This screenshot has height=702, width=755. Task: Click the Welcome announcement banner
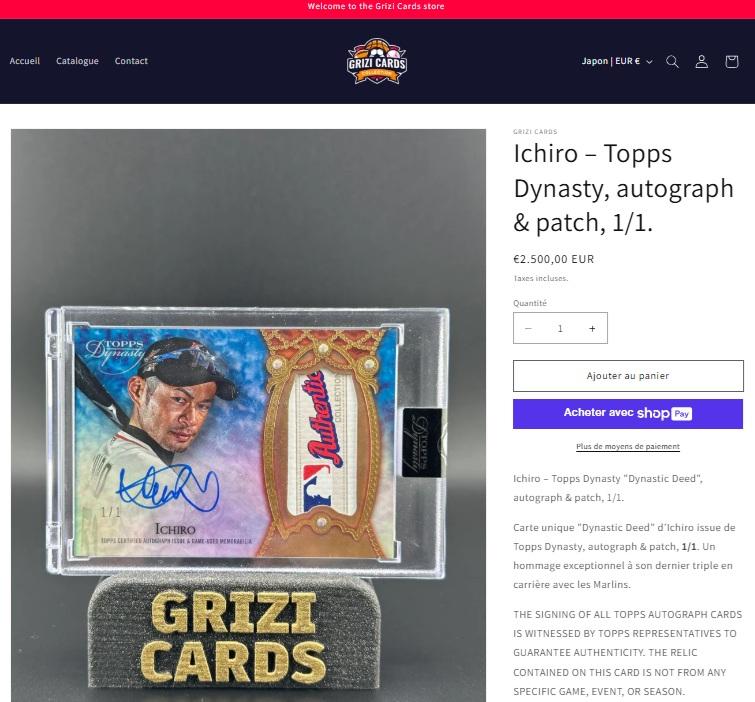(x=377, y=7)
